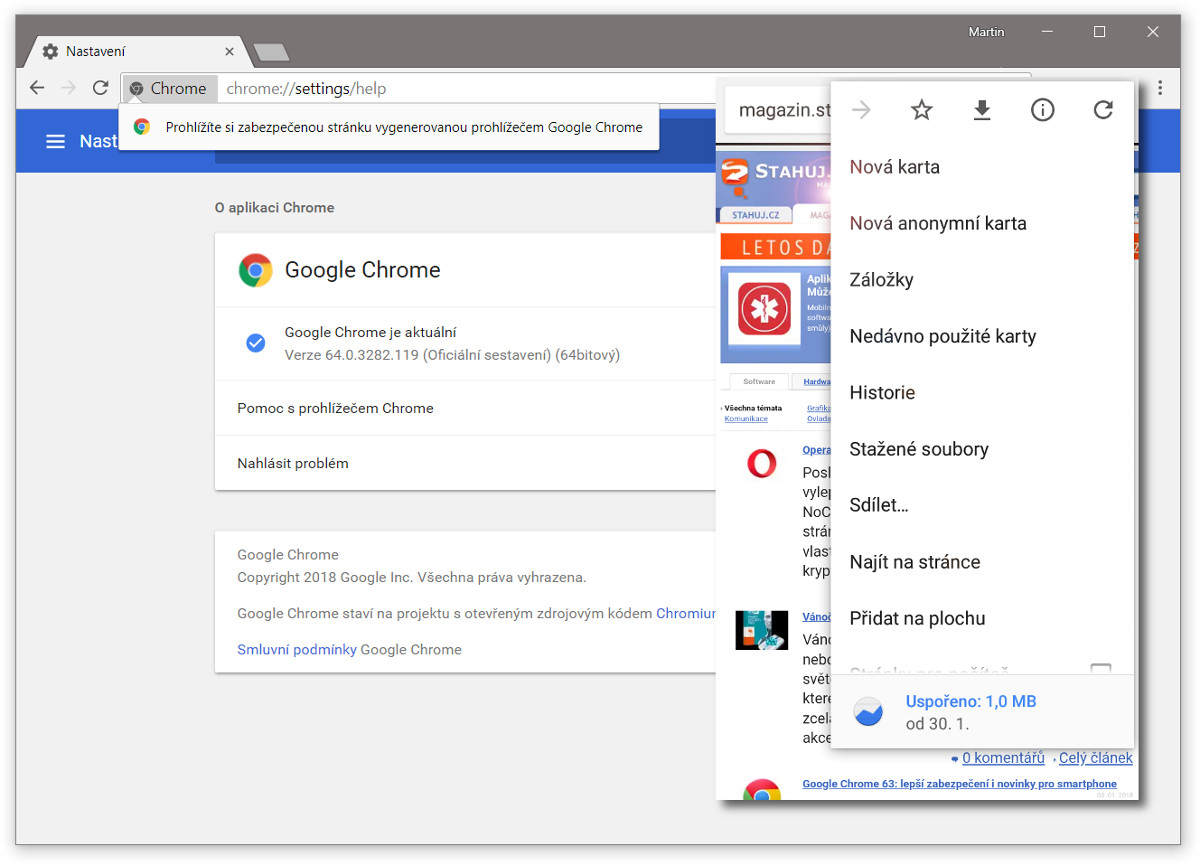Follow the Chromium link
This screenshot has width=1200, height=865.
(x=686, y=613)
